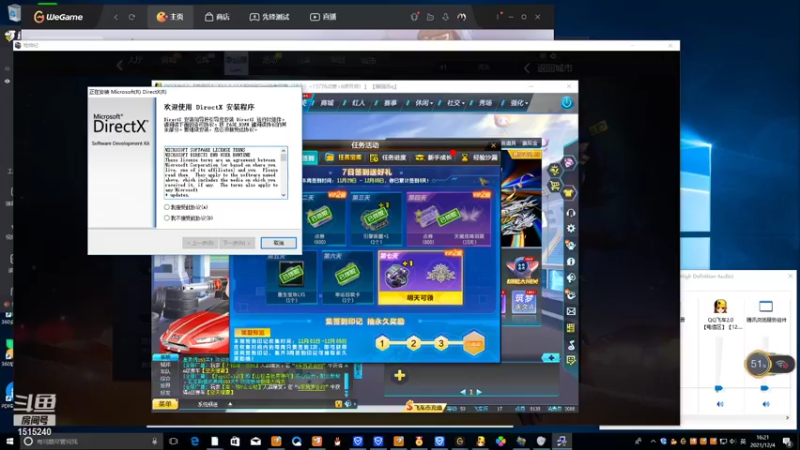Click the pink character hexagon icon

click(568, 163)
